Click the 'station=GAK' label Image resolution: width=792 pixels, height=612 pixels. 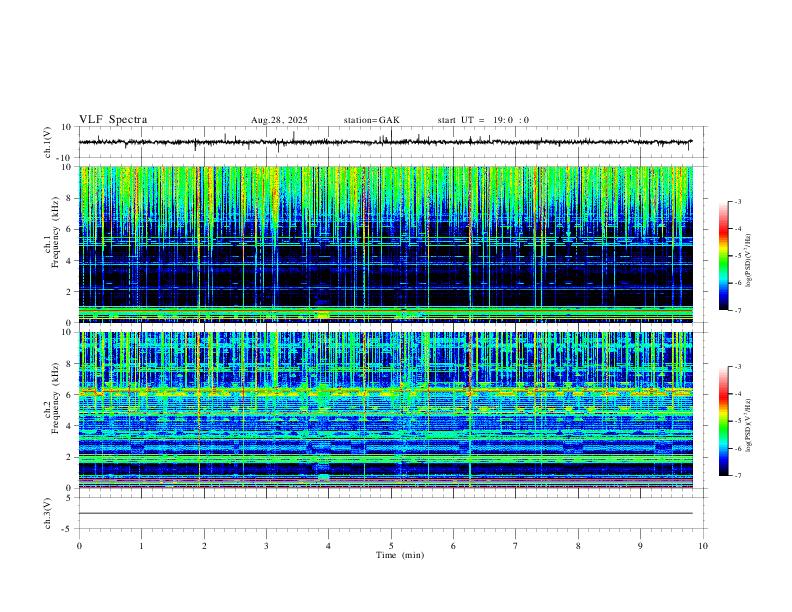pyautogui.click(x=372, y=120)
